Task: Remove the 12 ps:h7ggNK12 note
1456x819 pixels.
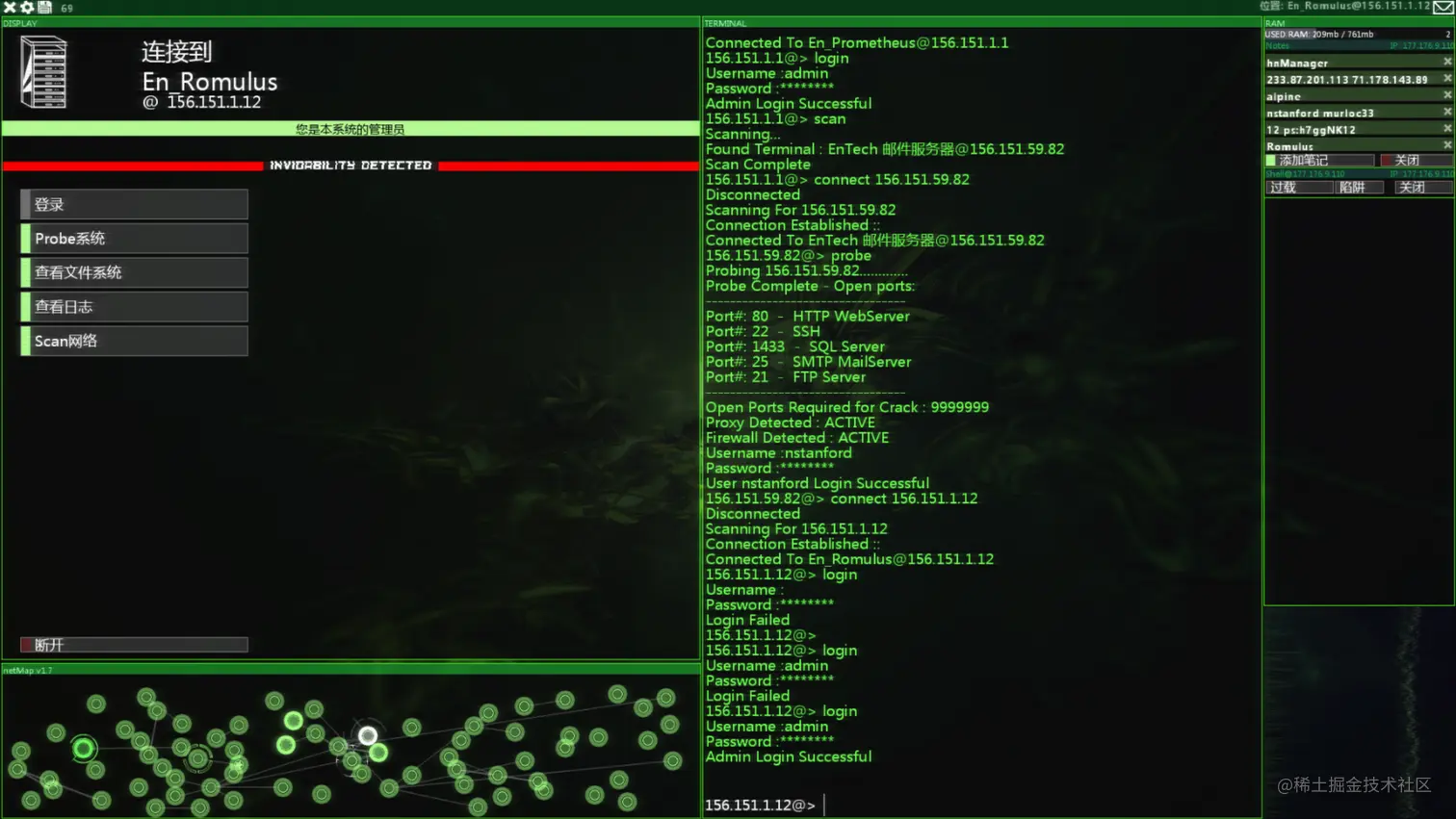Action: 1446,129
